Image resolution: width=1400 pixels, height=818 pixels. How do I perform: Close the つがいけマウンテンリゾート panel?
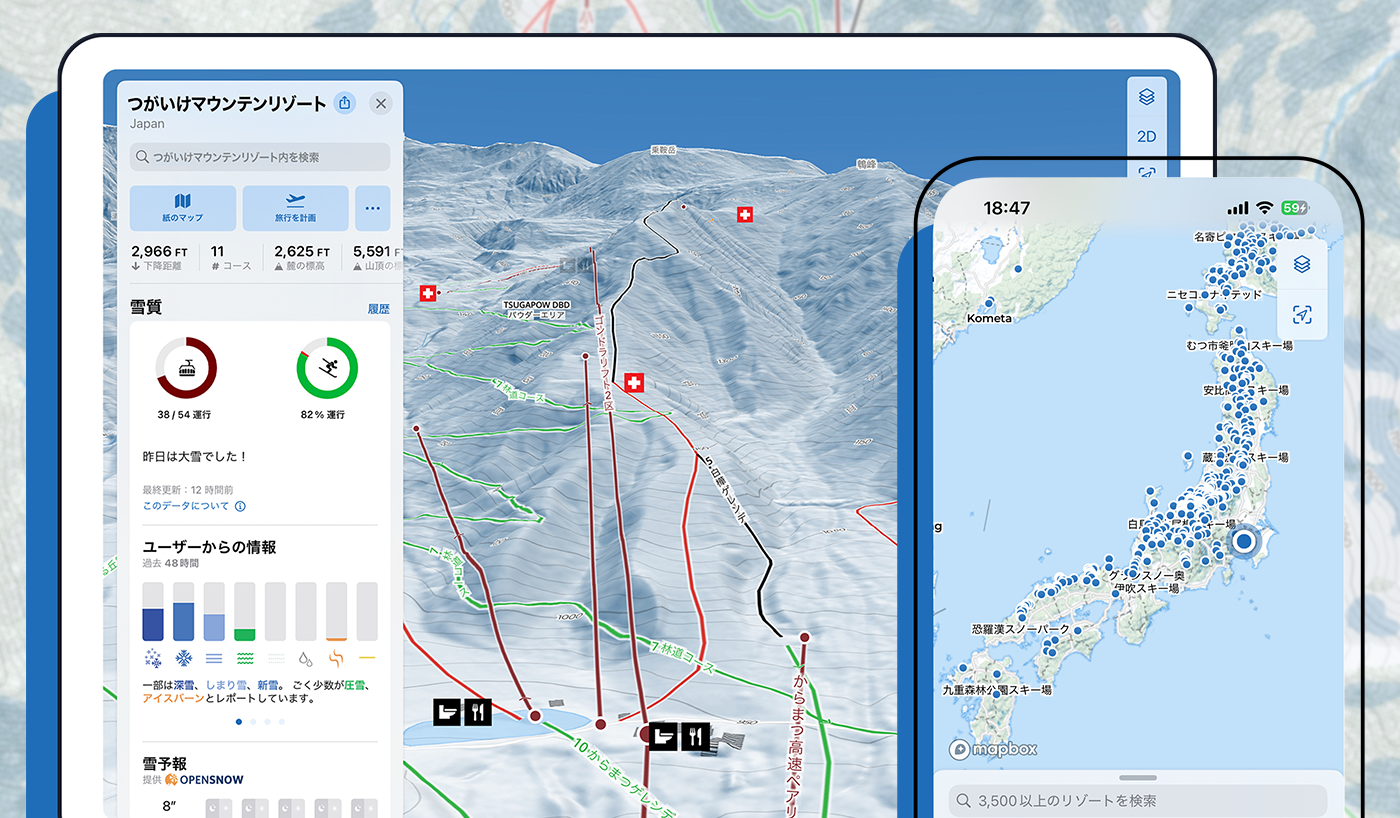point(380,103)
